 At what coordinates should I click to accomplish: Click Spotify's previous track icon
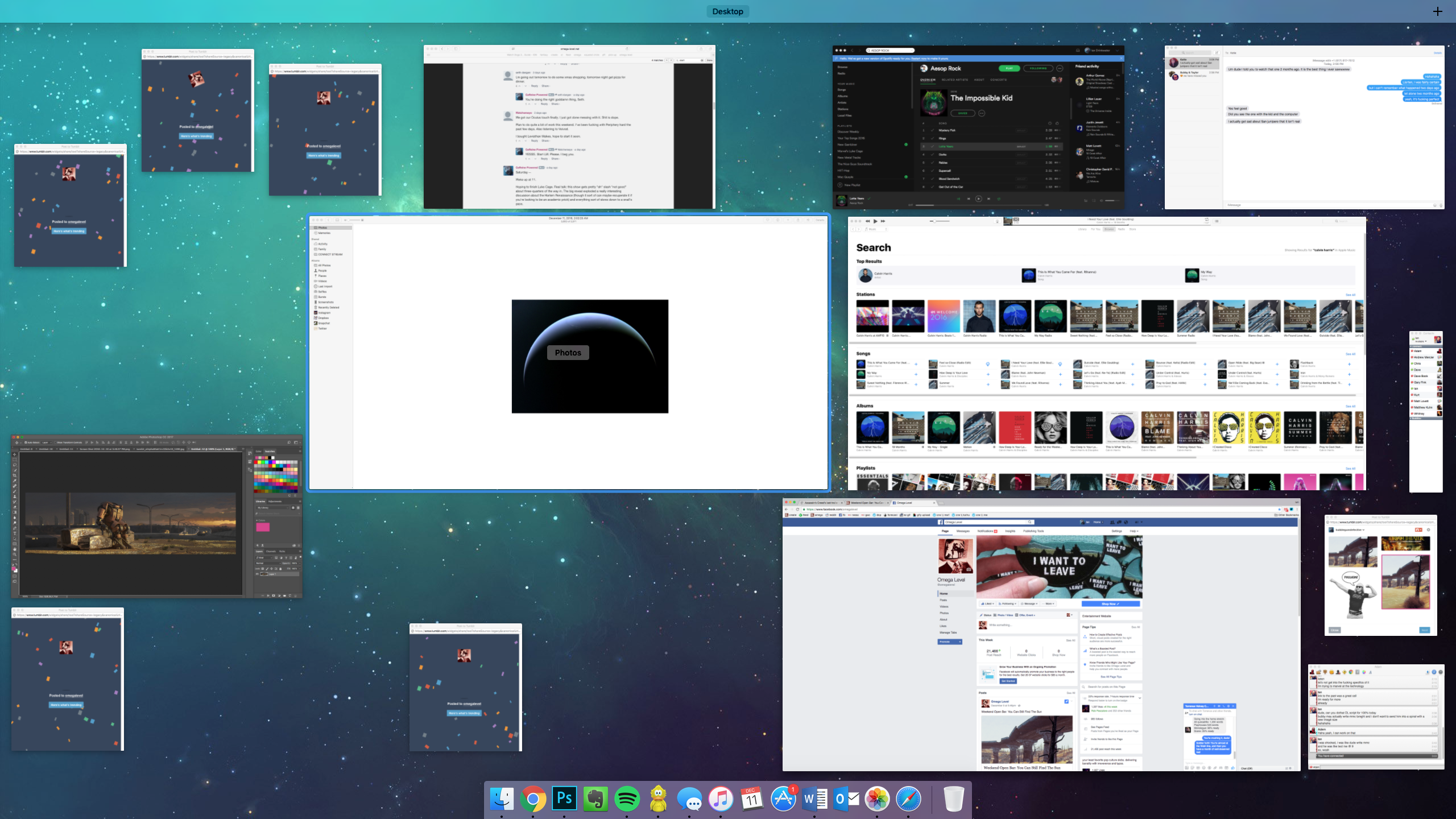click(969, 198)
